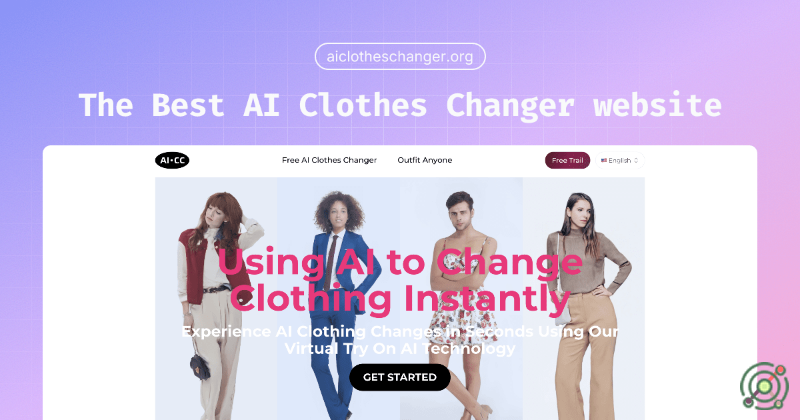Open the aiclotheschanger.org URL pill
800x420 pixels.
pyautogui.click(x=400, y=57)
